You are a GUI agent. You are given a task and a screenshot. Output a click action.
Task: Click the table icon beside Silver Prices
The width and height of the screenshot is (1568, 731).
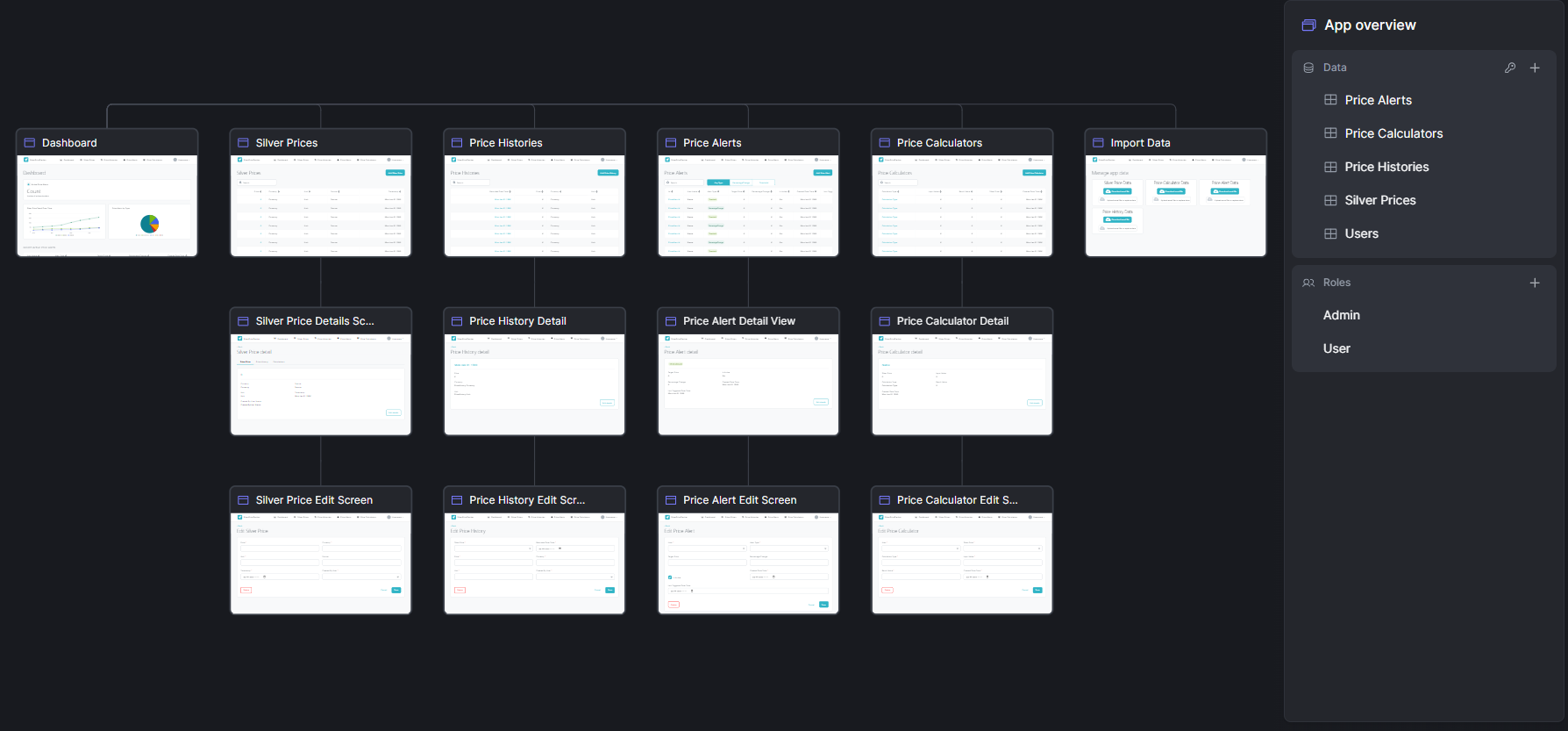(x=1330, y=200)
